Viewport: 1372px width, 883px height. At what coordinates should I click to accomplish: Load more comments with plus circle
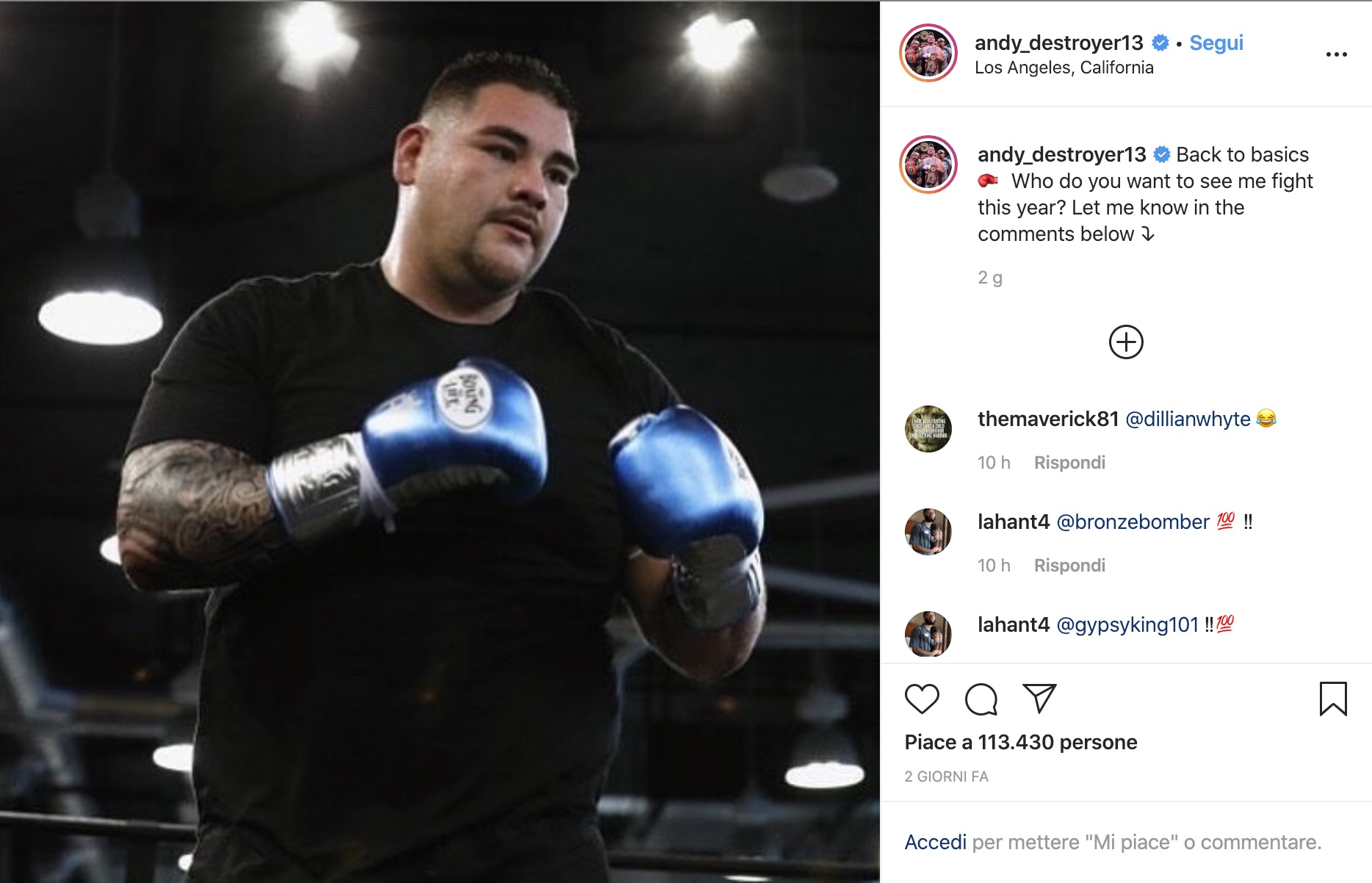(x=1126, y=342)
